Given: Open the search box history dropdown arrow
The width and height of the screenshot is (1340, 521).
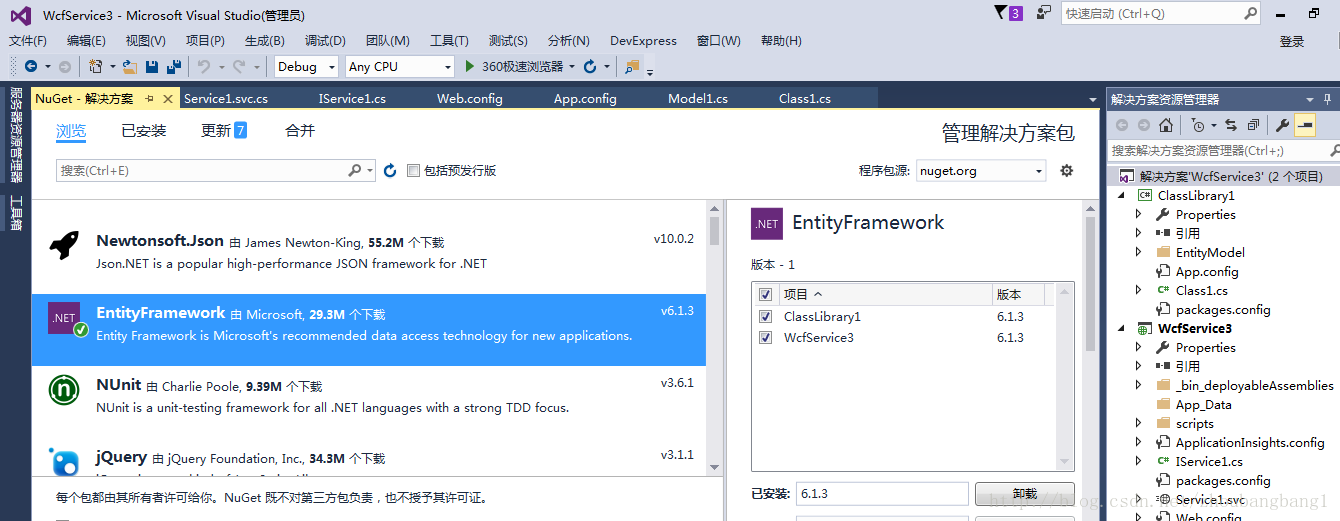Looking at the screenshot, I should pos(370,171).
